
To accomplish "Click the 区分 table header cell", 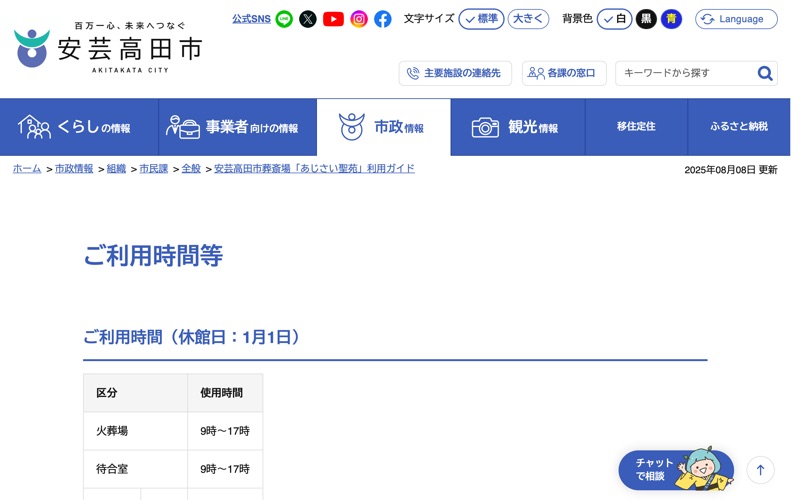I will (135, 393).
